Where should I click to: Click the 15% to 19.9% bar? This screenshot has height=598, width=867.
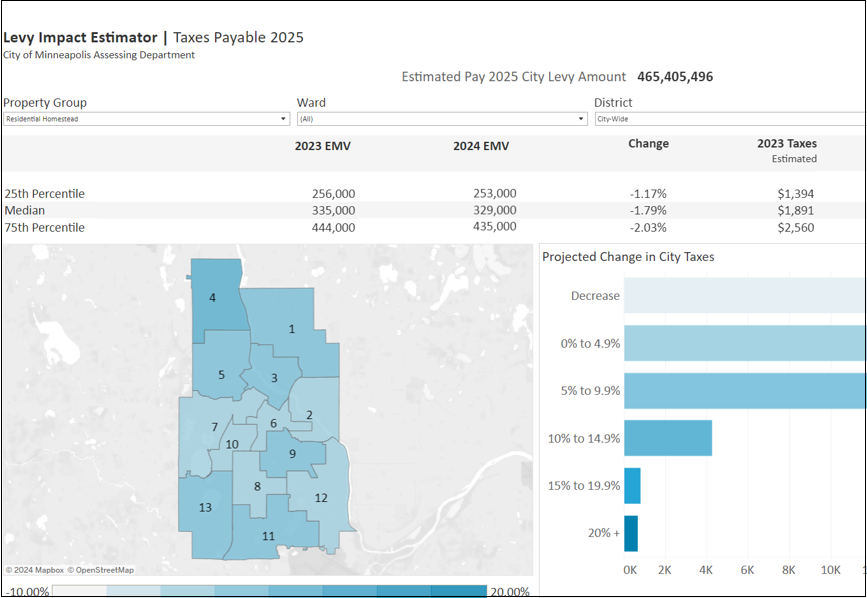tap(632, 486)
